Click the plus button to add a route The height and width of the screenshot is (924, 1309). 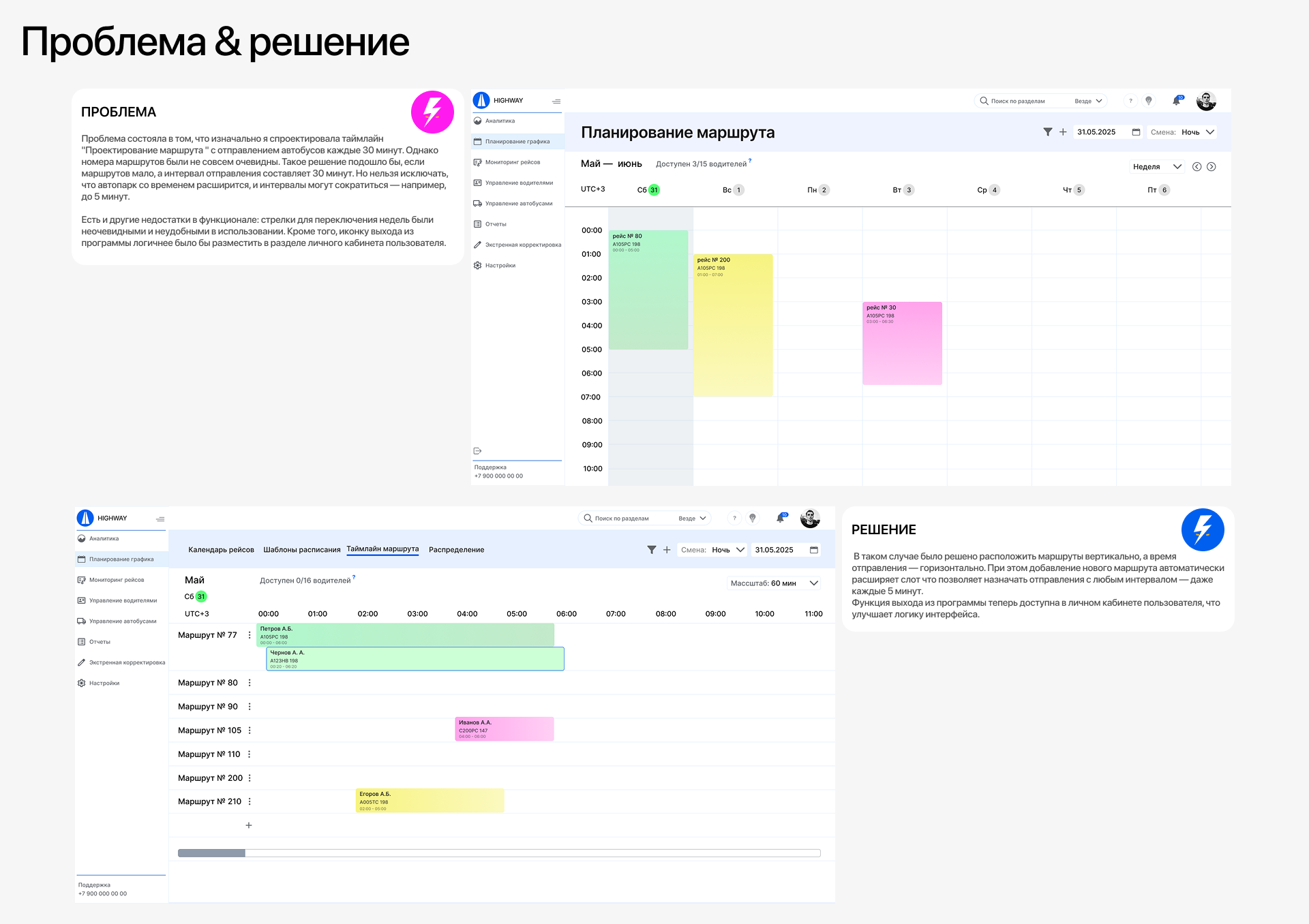point(249,825)
